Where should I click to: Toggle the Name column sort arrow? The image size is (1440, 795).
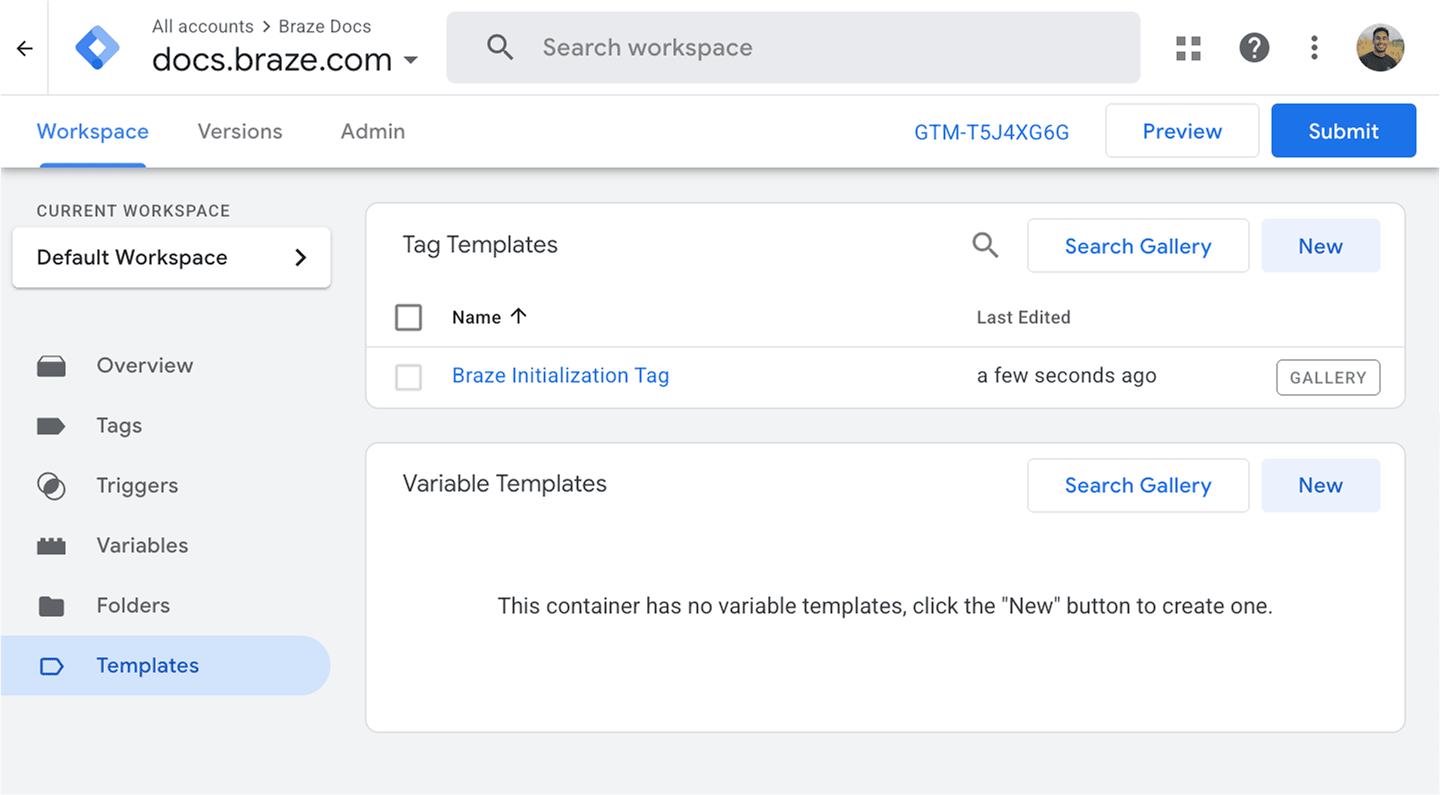tap(519, 316)
